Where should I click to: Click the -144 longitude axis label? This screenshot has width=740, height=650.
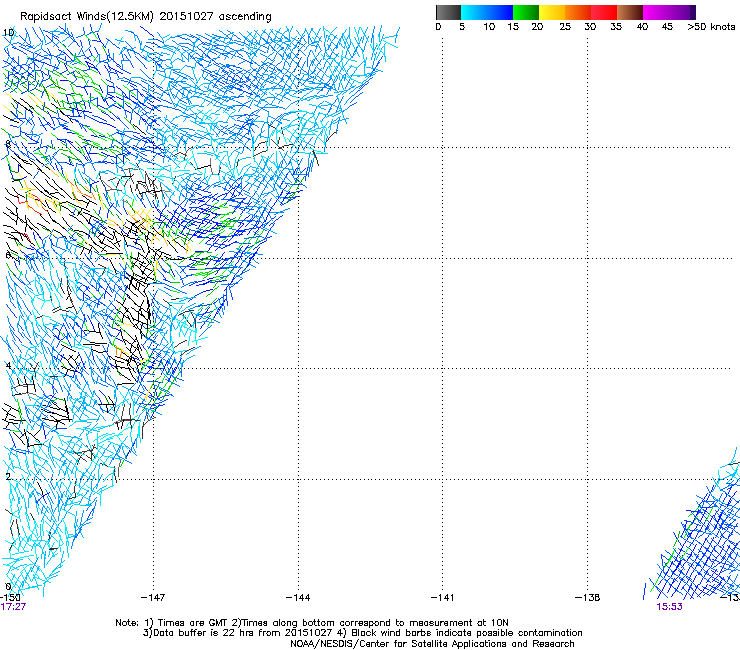pos(298,598)
